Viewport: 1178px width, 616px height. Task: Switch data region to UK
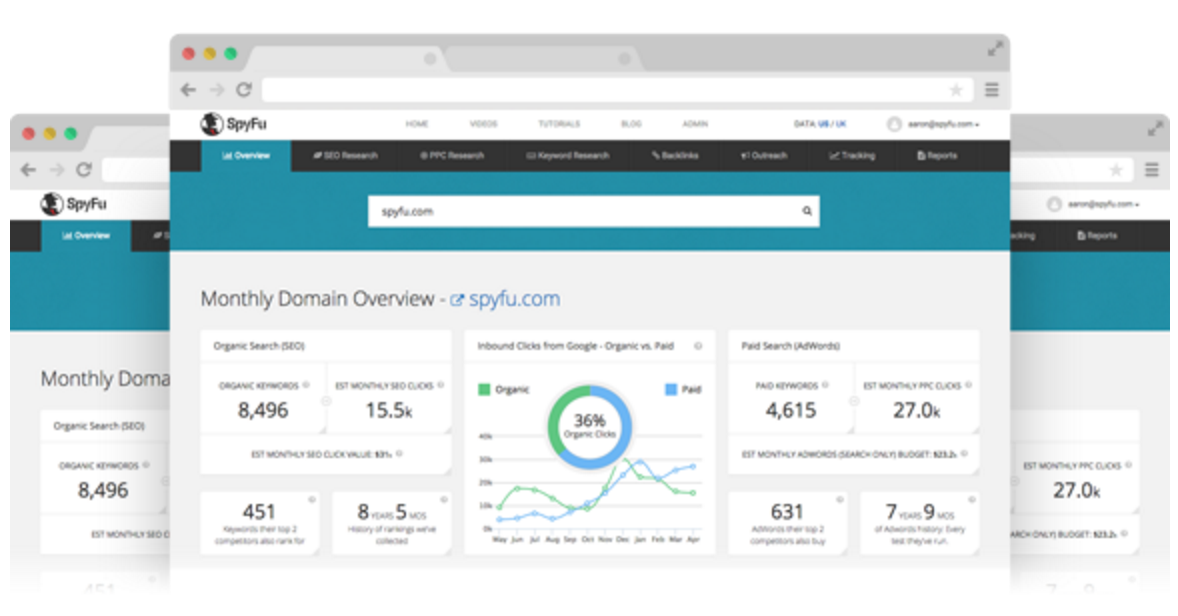[x=840, y=124]
